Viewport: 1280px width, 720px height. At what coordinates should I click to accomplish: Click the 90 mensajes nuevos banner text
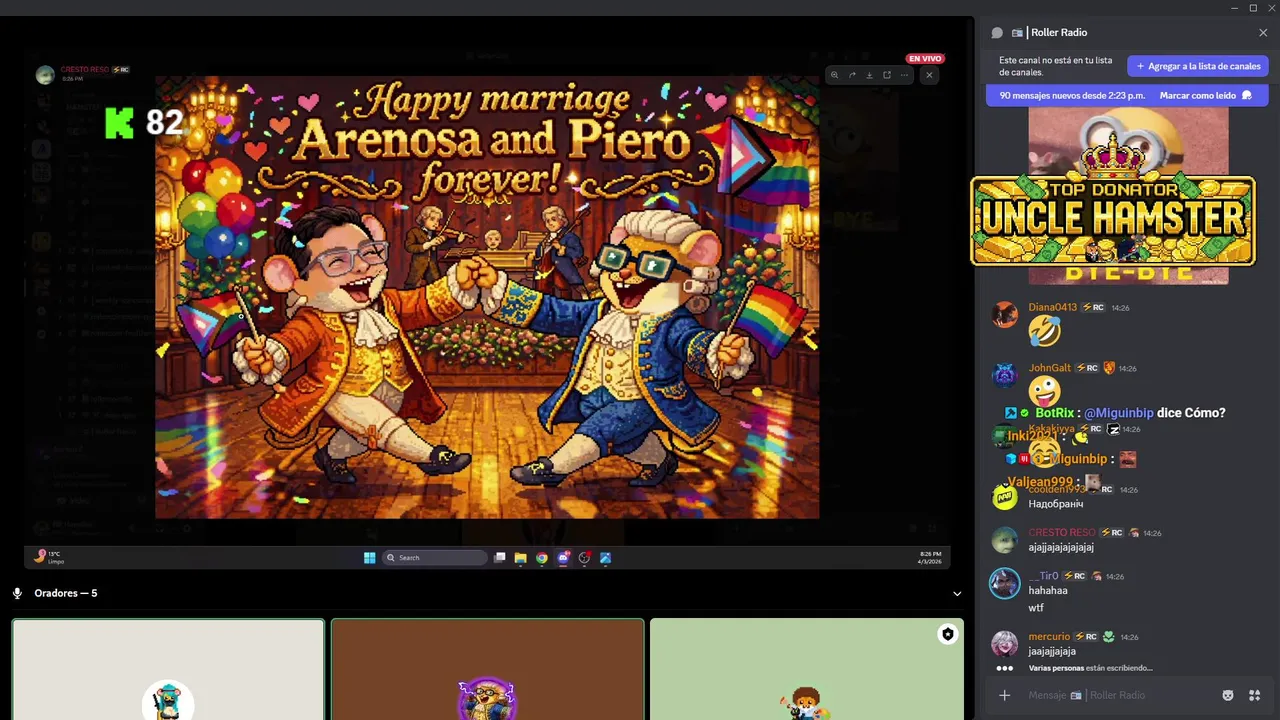tap(1071, 96)
